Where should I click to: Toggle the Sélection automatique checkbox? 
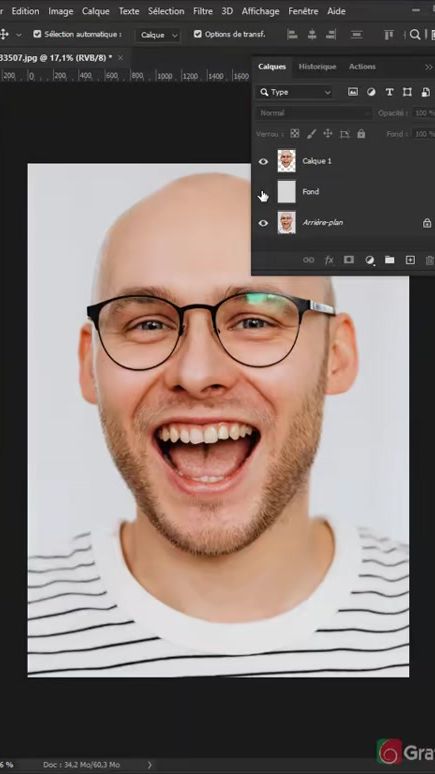click(37, 34)
